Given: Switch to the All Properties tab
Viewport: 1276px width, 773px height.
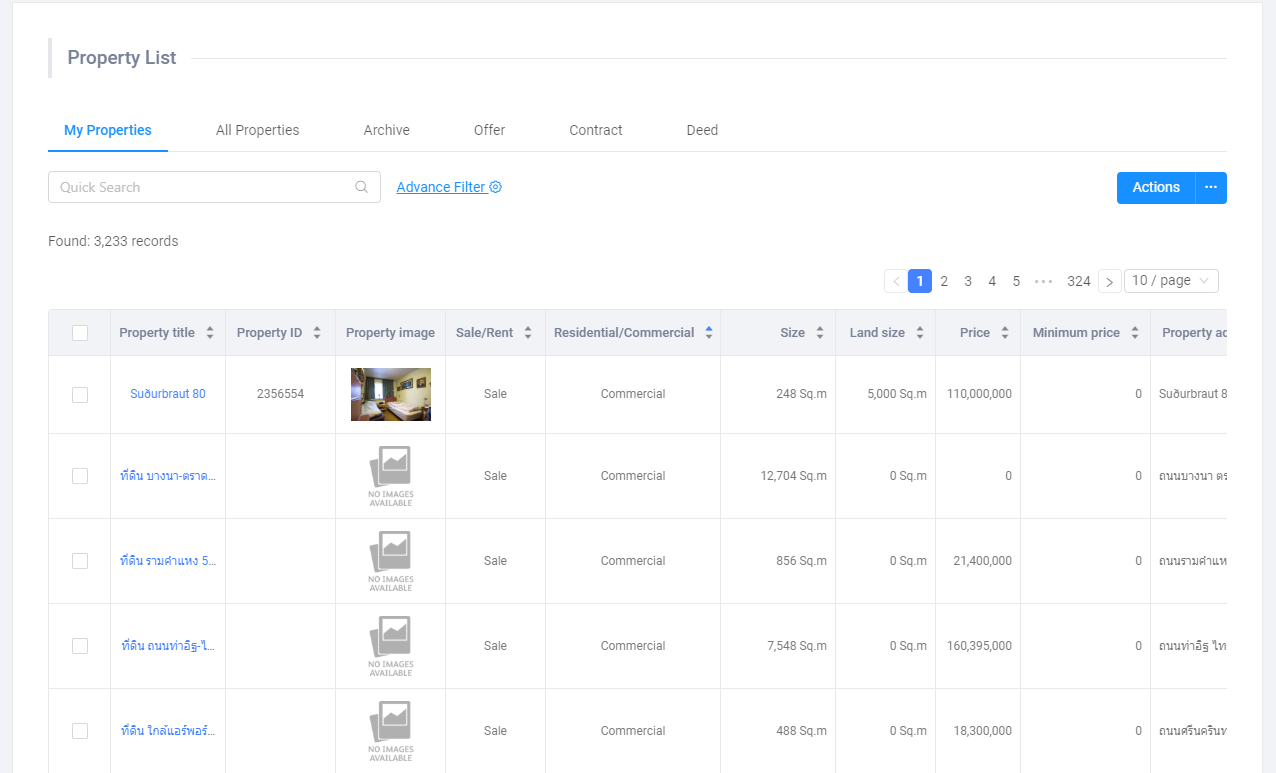Looking at the screenshot, I should pyautogui.click(x=257, y=130).
